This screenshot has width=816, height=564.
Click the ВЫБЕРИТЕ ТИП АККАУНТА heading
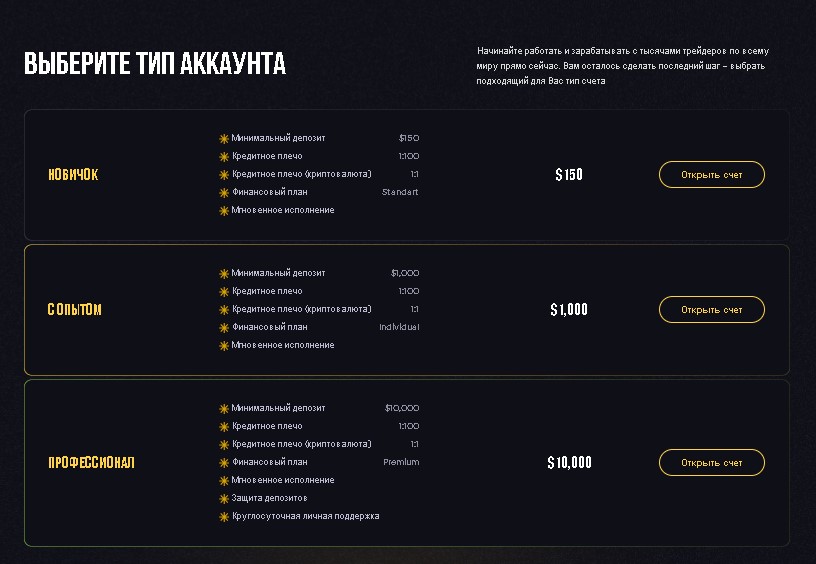(155, 64)
